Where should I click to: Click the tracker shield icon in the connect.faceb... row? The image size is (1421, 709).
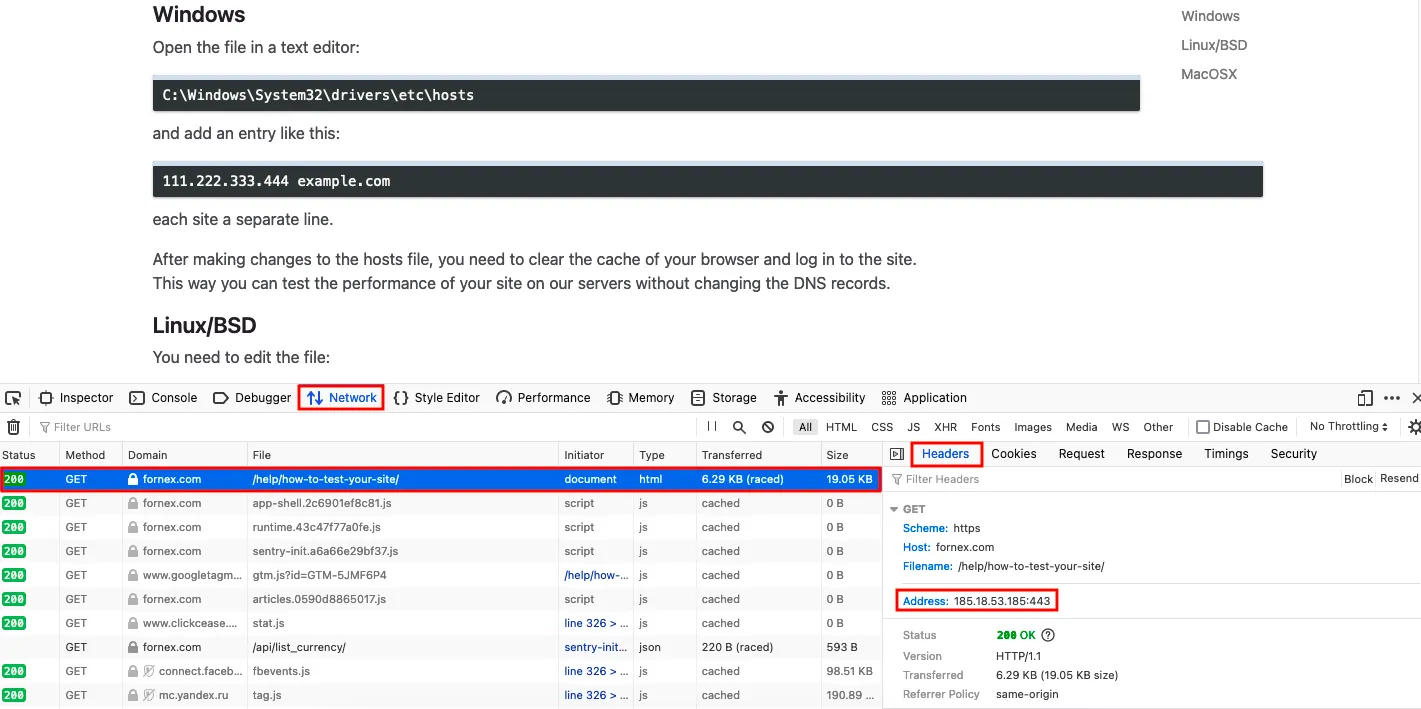[148, 671]
